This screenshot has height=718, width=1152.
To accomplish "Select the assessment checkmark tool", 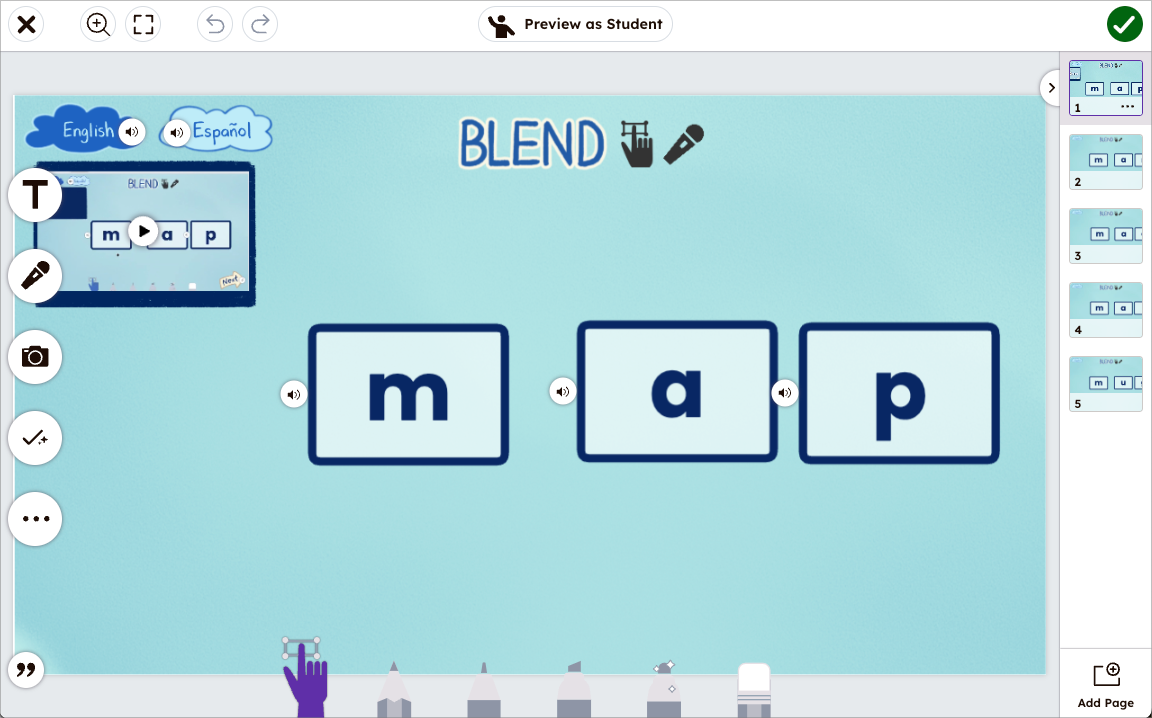I will (35, 438).
